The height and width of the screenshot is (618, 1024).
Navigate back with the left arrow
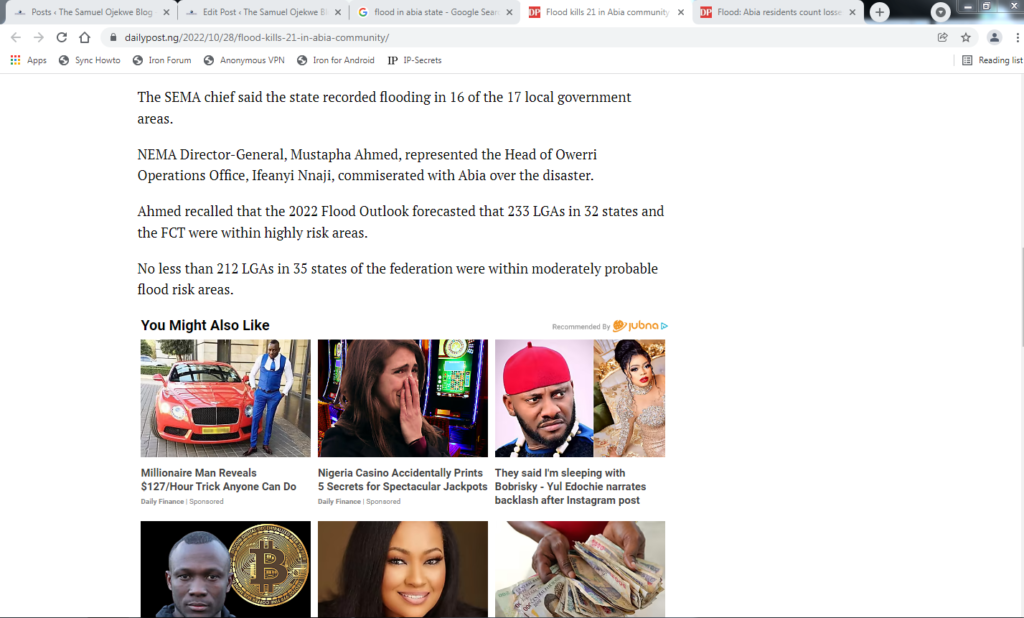[x=16, y=37]
